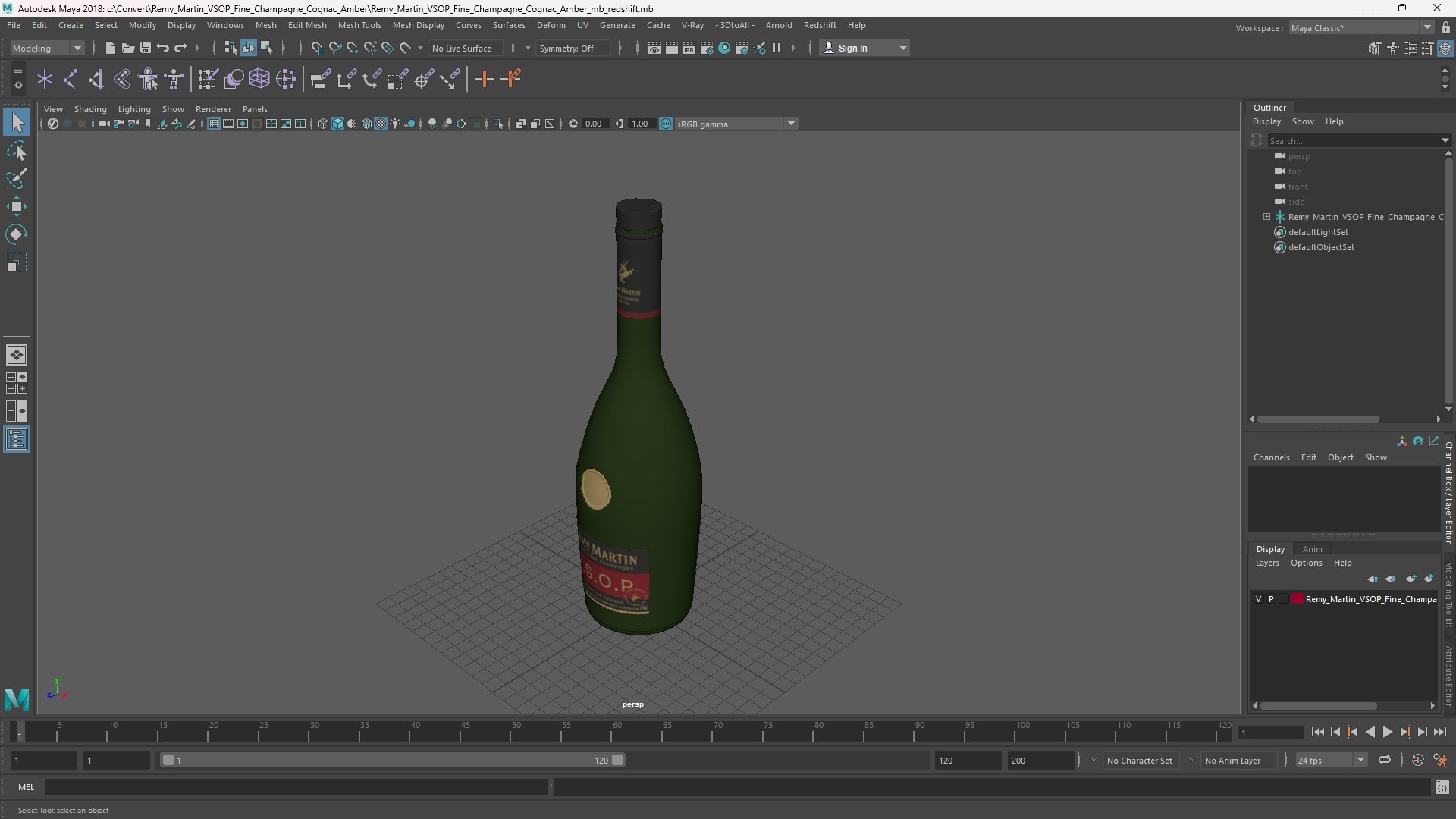
Task: Click the Quick Rig character shelf icon
Action: click(149, 79)
